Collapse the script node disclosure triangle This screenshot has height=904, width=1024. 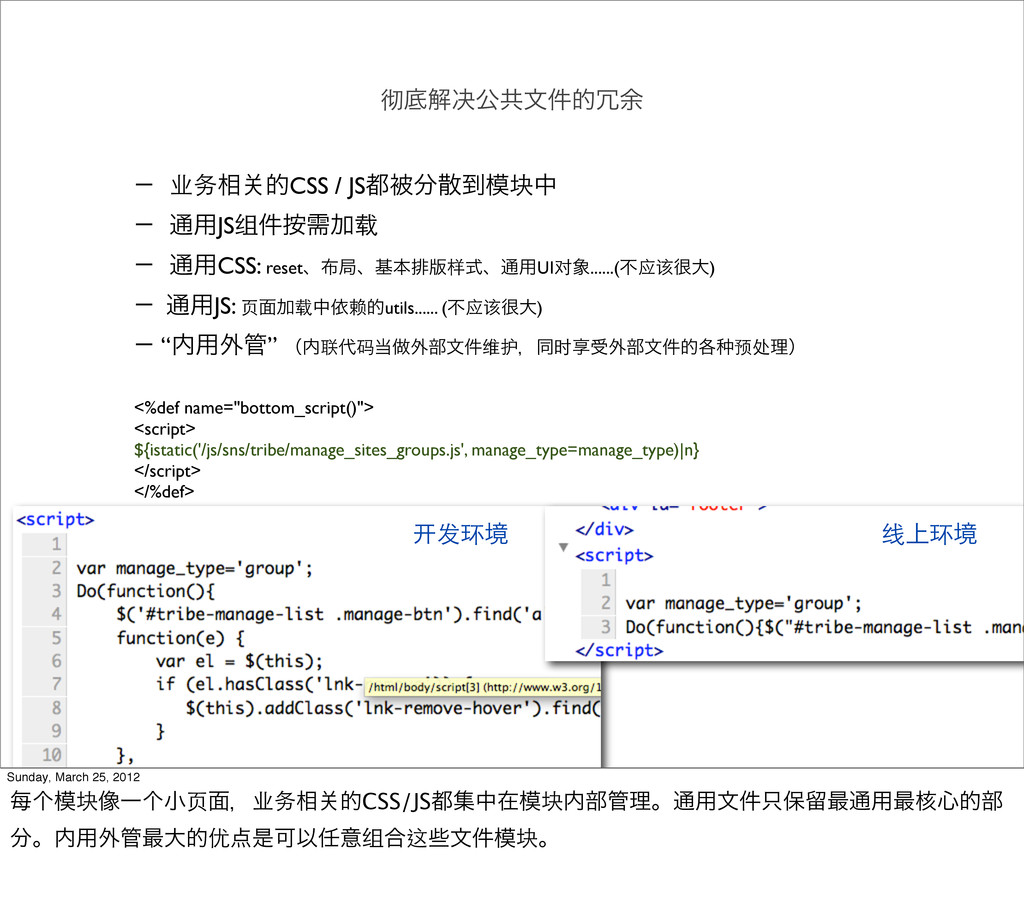click(x=563, y=547)
